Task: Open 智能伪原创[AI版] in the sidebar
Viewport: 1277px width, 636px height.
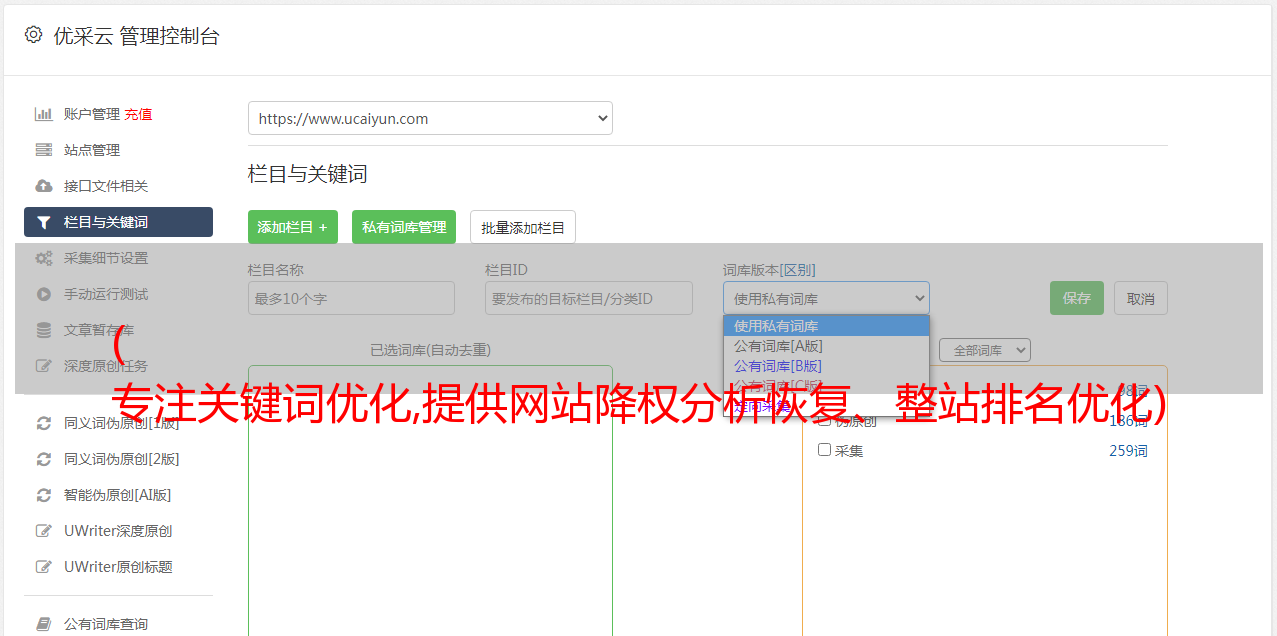Action: pos(118,495)
